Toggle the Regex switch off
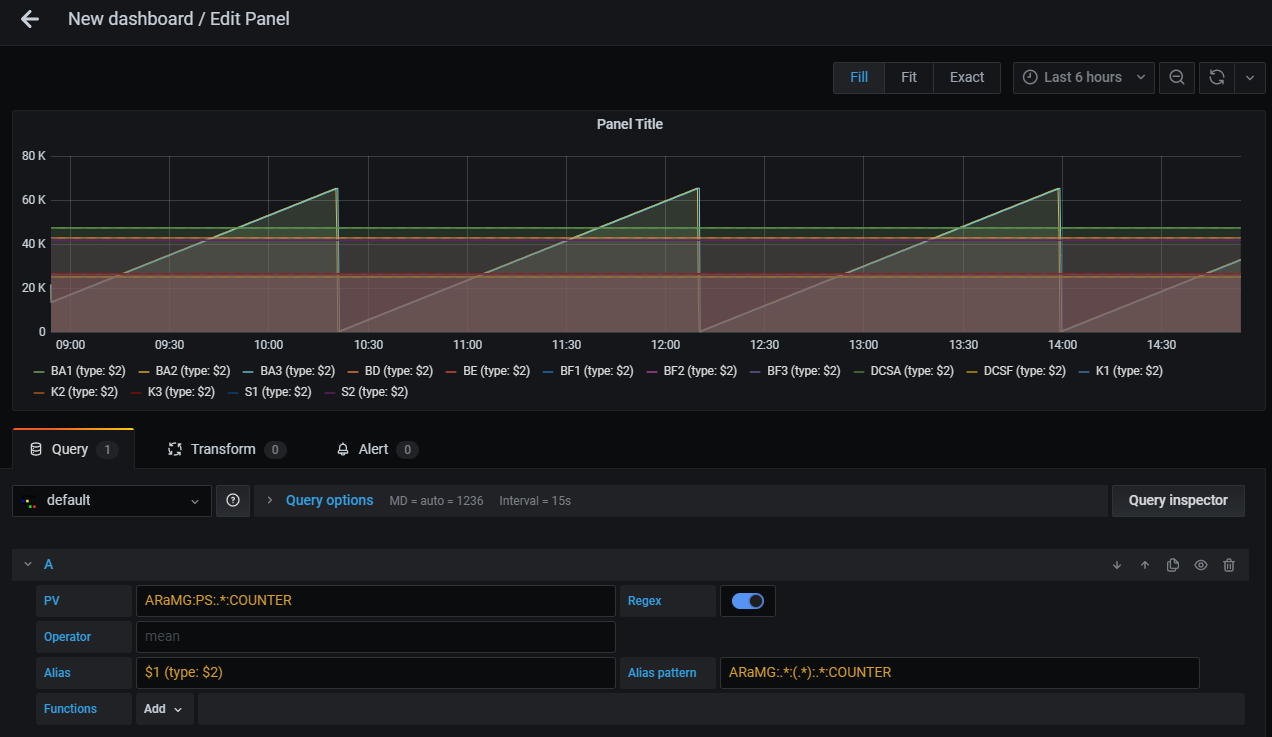 (x=747, y=601)
